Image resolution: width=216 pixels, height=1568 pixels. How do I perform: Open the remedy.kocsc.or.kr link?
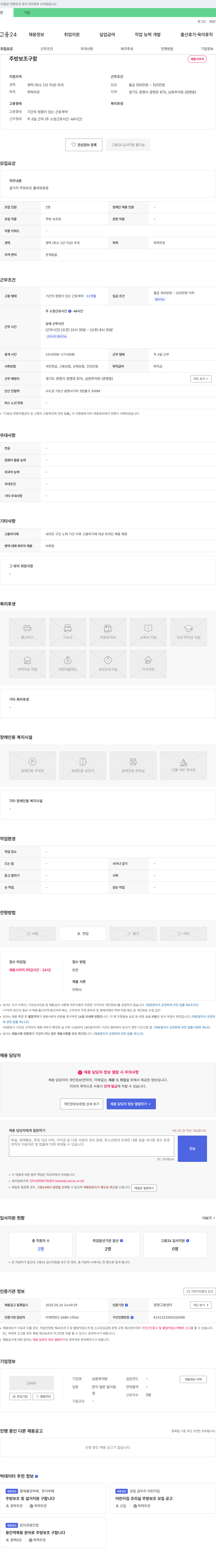click(57, 1181)
